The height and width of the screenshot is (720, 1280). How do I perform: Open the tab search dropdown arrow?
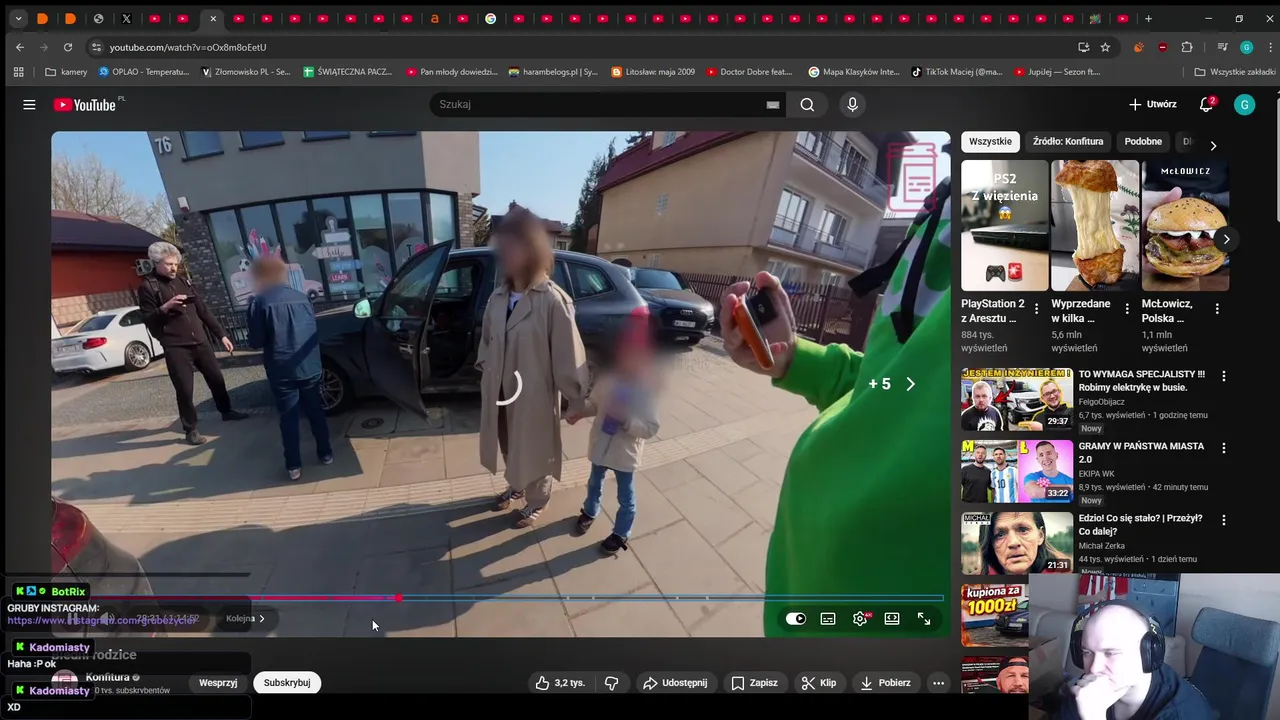(x=18, y=18)
